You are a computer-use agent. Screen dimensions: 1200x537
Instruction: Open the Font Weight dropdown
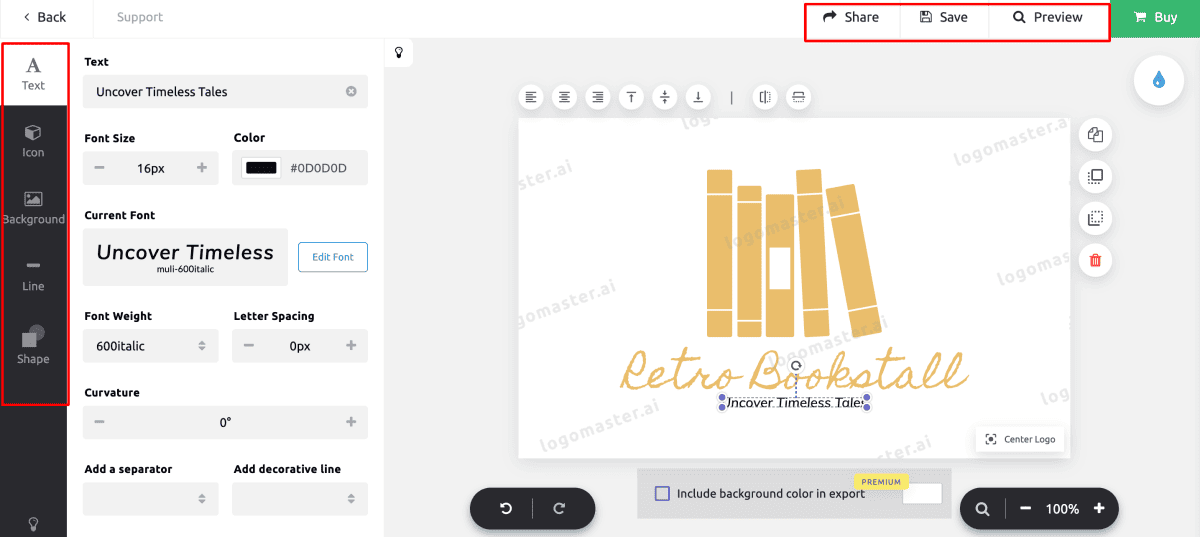[151, 346]
